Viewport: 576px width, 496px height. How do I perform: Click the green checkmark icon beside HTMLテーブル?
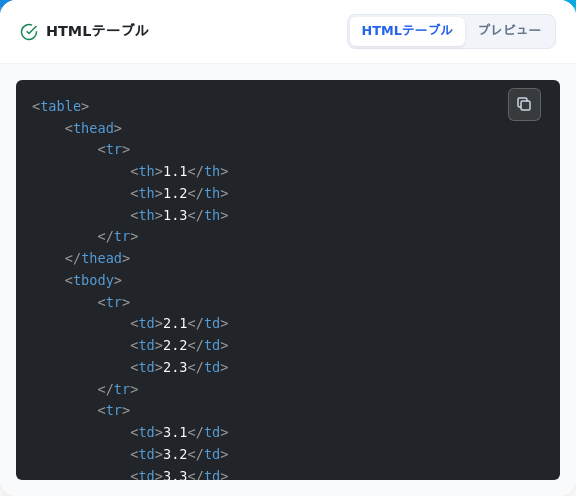point(29,32)
